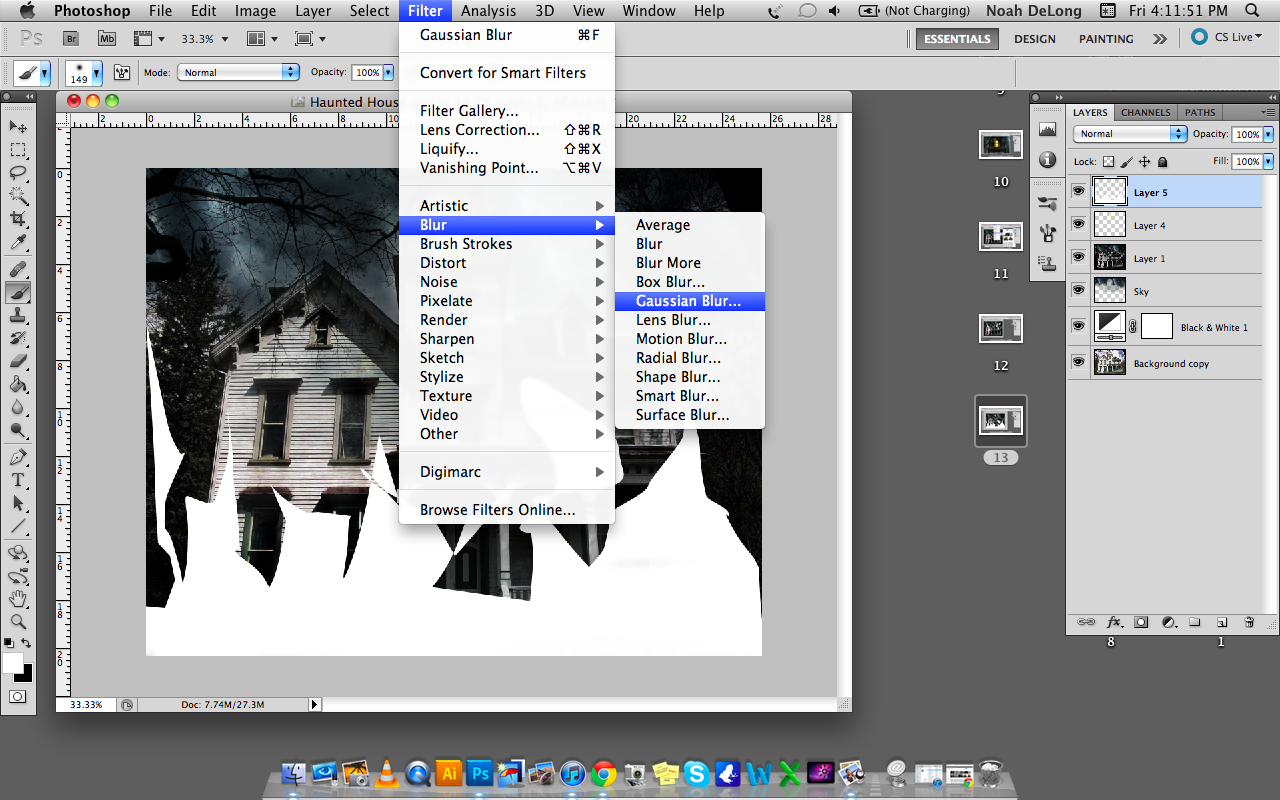Select the Eraser tool

pos(18,362)
